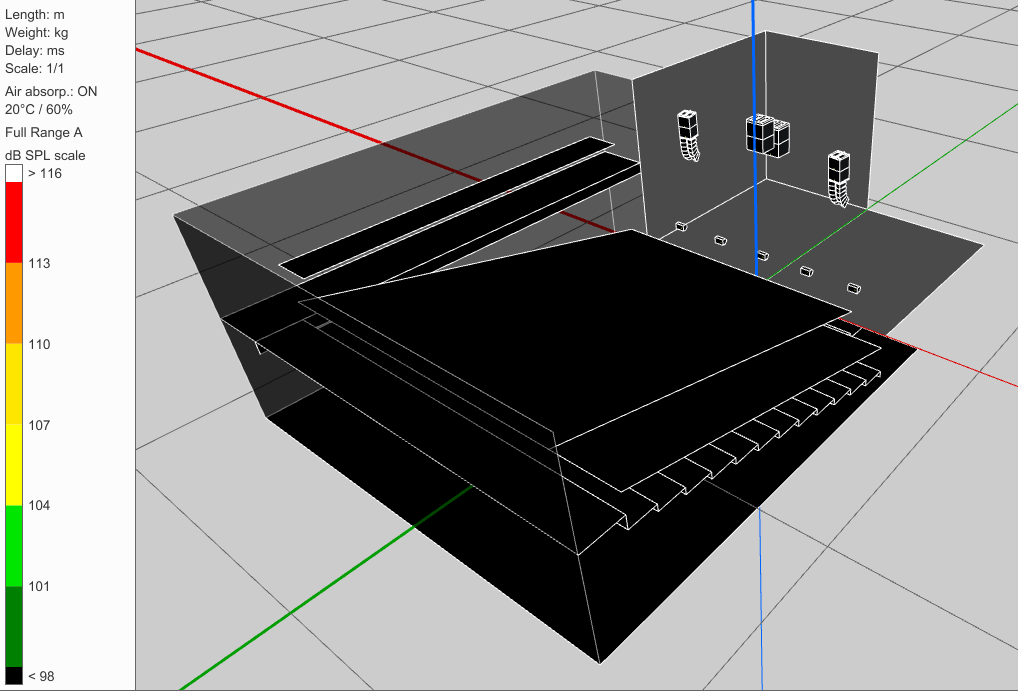Click the 'dB SPL scale' heading
Screen dimensions: 1018x691
pyautogui.click(x=45, y=155)
